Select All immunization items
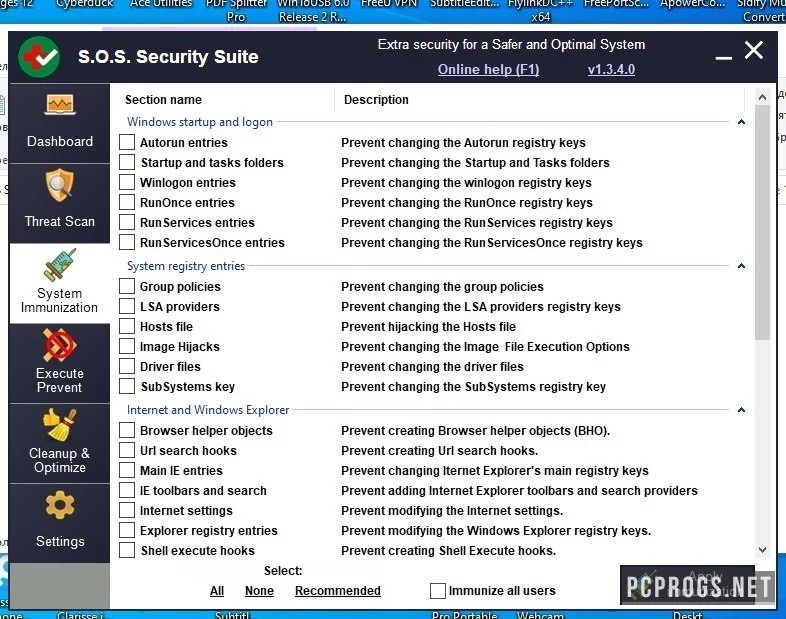 [217, 591]
